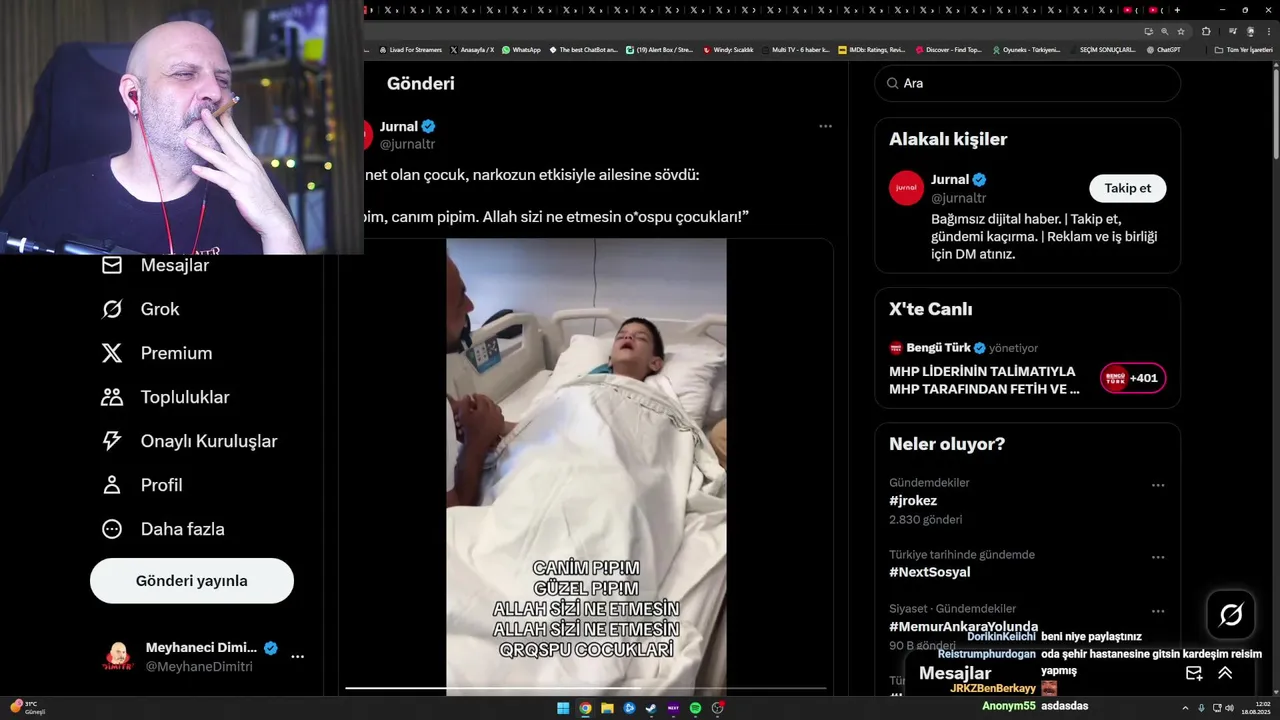Open browser extensions puzzle icon
Viewport: 1280px width, 720px height.
[x=1206, y=31]
